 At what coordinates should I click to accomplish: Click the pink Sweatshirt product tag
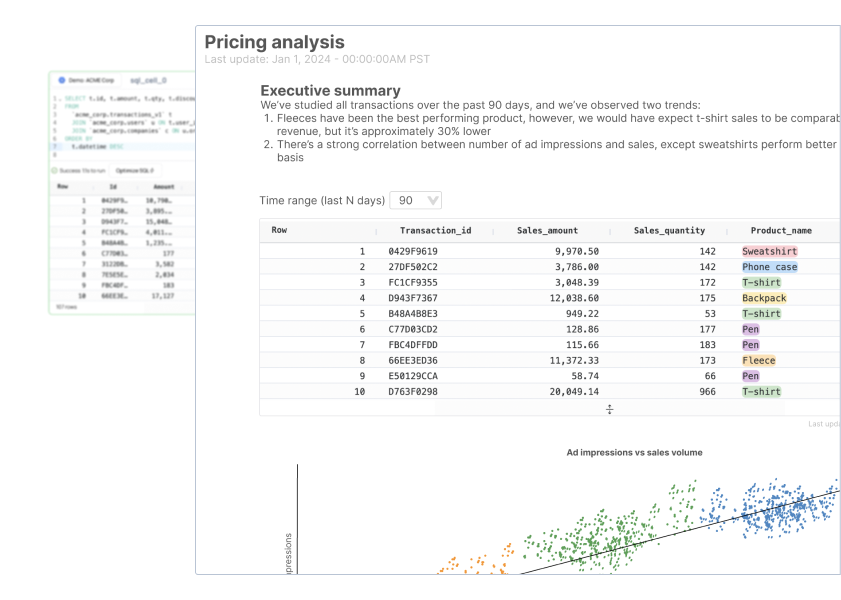[770, 252]
